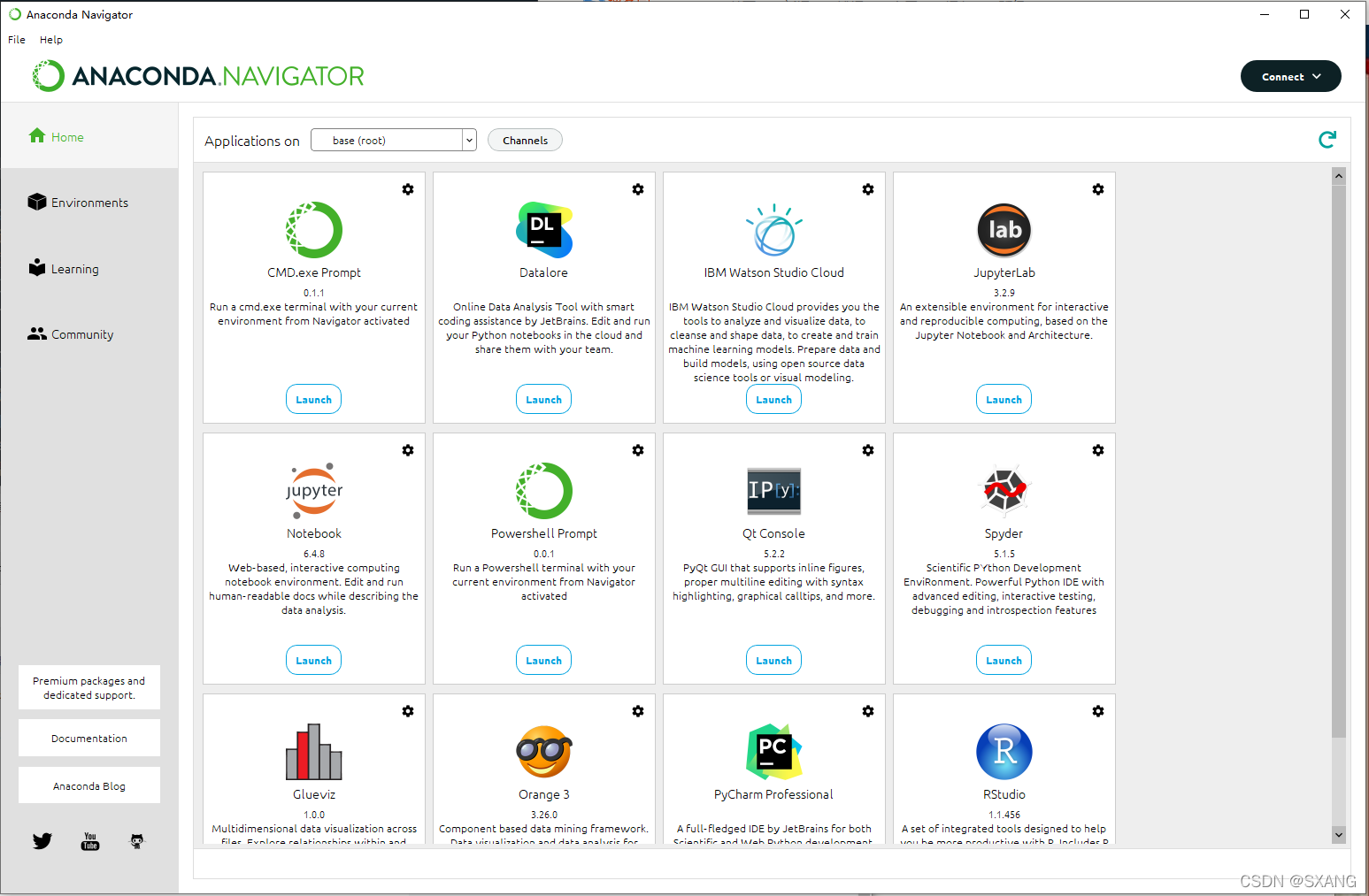Open settings gear on Qt Console card
Screen dimensions: 1369x896
click(x=868, y=450)
